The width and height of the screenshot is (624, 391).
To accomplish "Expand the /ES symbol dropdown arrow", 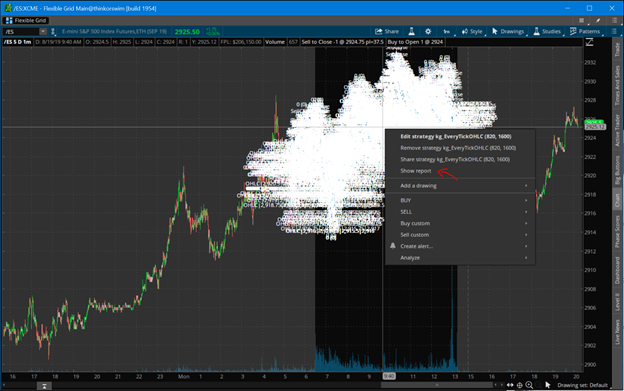I will coord(43,31).
